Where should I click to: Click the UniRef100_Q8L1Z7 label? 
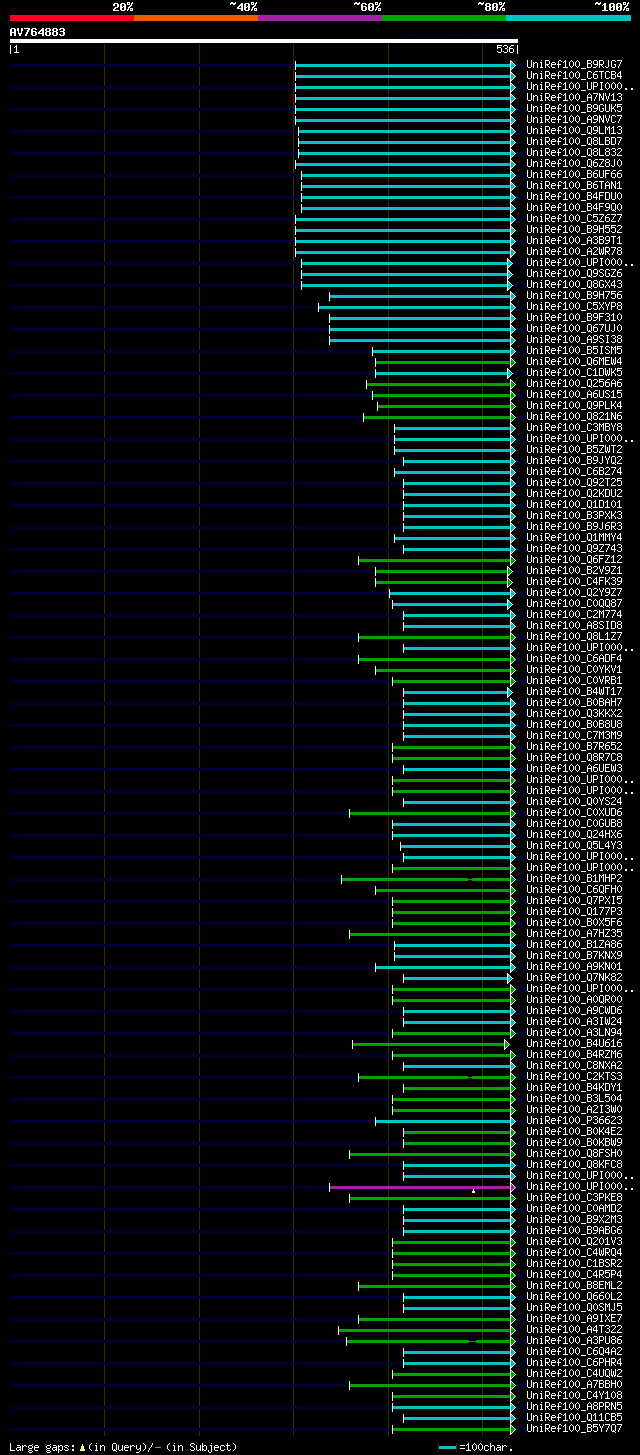coord(574,636)
